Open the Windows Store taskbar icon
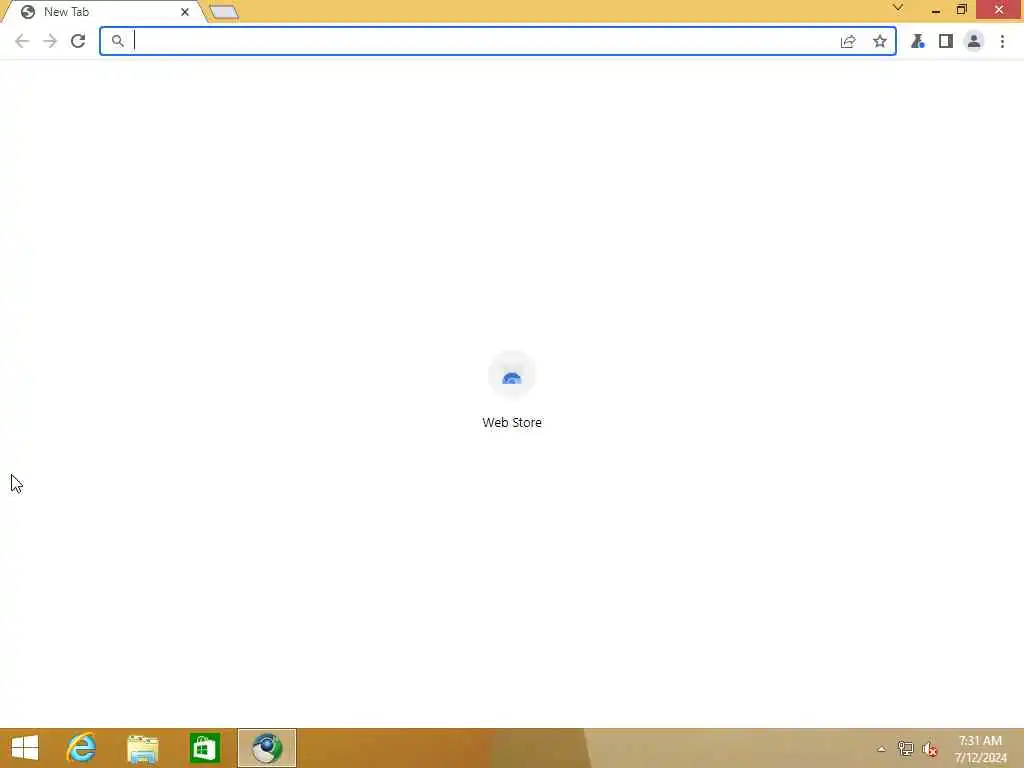Viewport: 1024px width, 768px height. (x=204, y=748)
